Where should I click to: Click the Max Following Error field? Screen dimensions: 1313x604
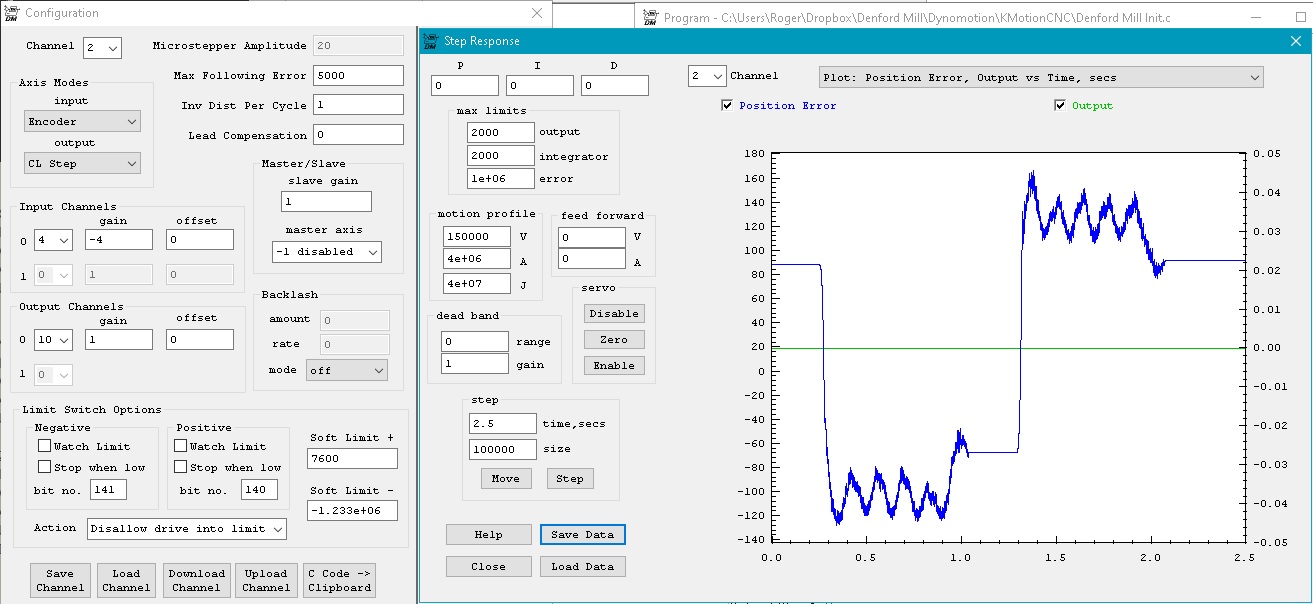coord(357,76)
